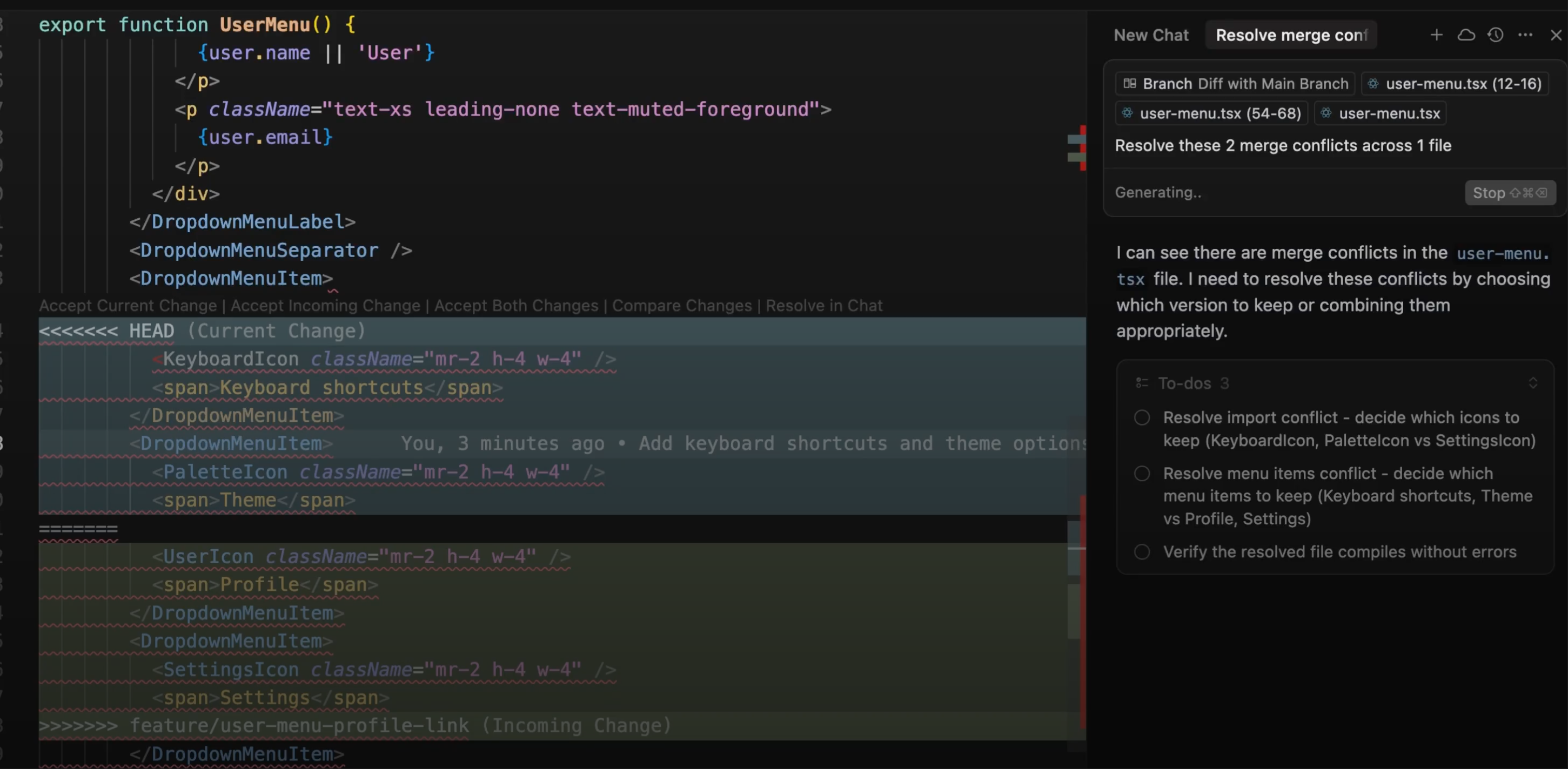Screen dimensions: 1568x769
Task: Click the Branch Diff with Main Branch chip
Action: tap(1236, 83)
